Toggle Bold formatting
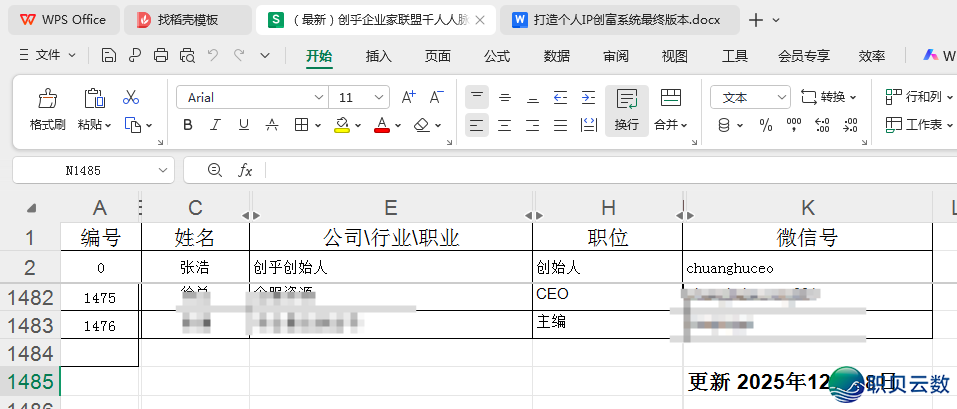This screenshot has width=957, height=409. click(188, 125)
